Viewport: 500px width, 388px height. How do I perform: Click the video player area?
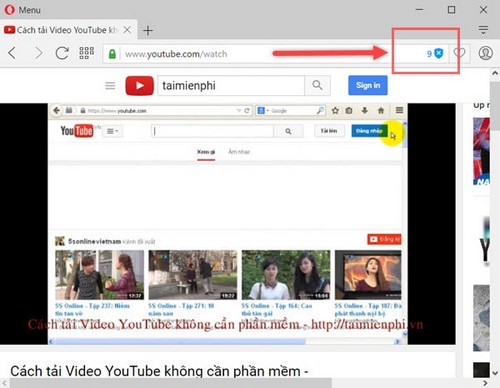click(x=228, y=224)
